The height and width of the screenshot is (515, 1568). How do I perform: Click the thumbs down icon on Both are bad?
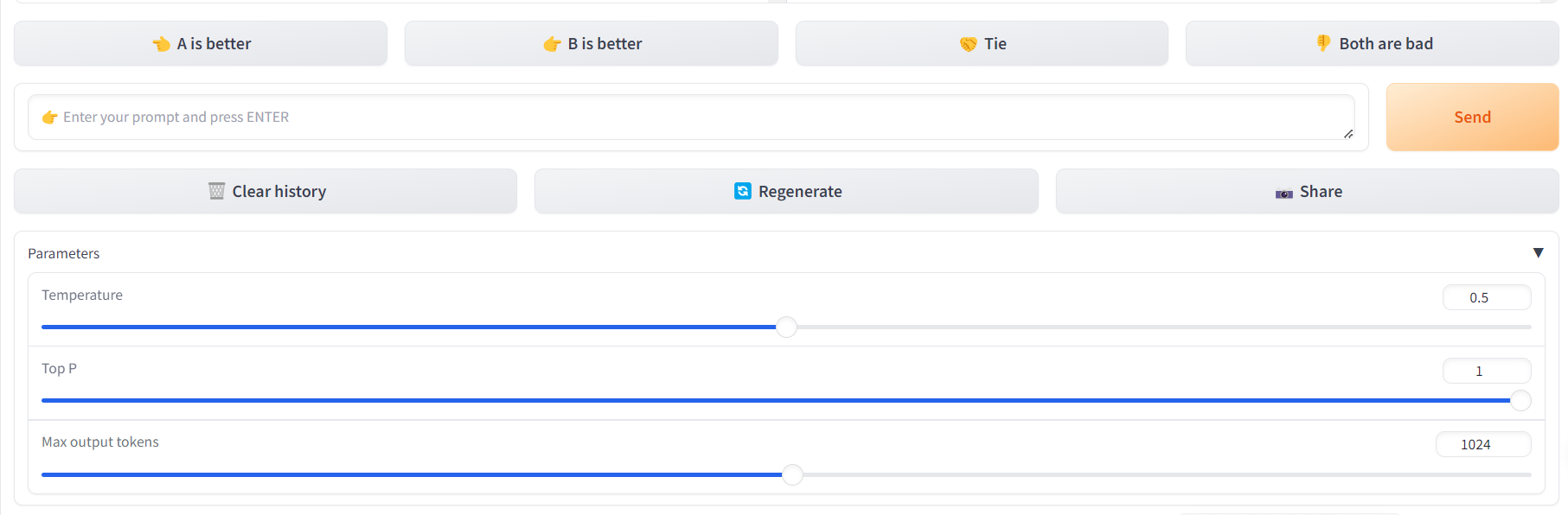1323,43
